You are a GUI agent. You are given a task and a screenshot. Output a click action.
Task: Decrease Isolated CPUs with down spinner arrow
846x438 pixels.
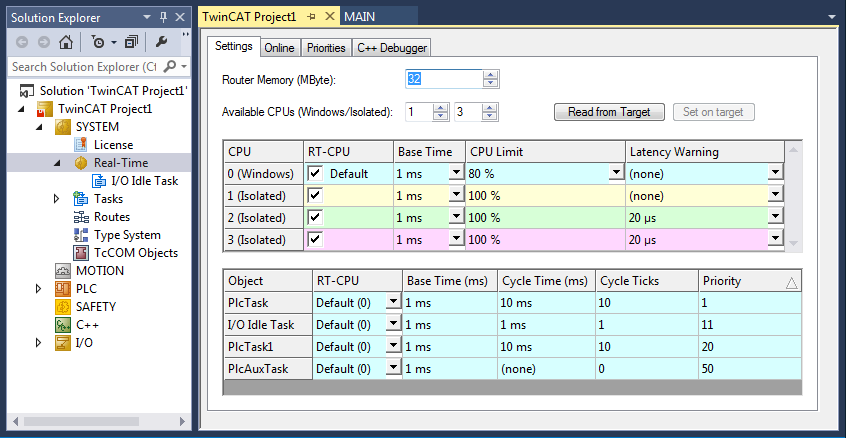[490, 117]
